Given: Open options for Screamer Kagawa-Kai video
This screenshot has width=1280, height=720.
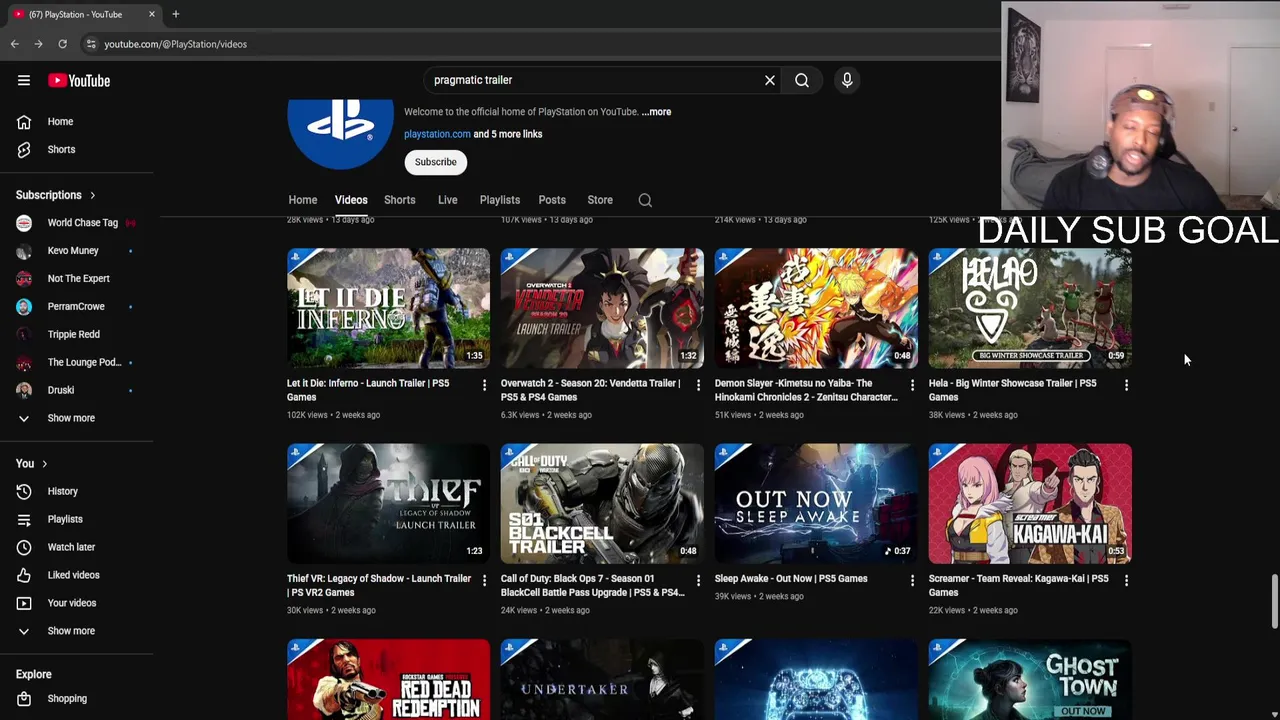Looking at the screenshot, I should 1126,580.
